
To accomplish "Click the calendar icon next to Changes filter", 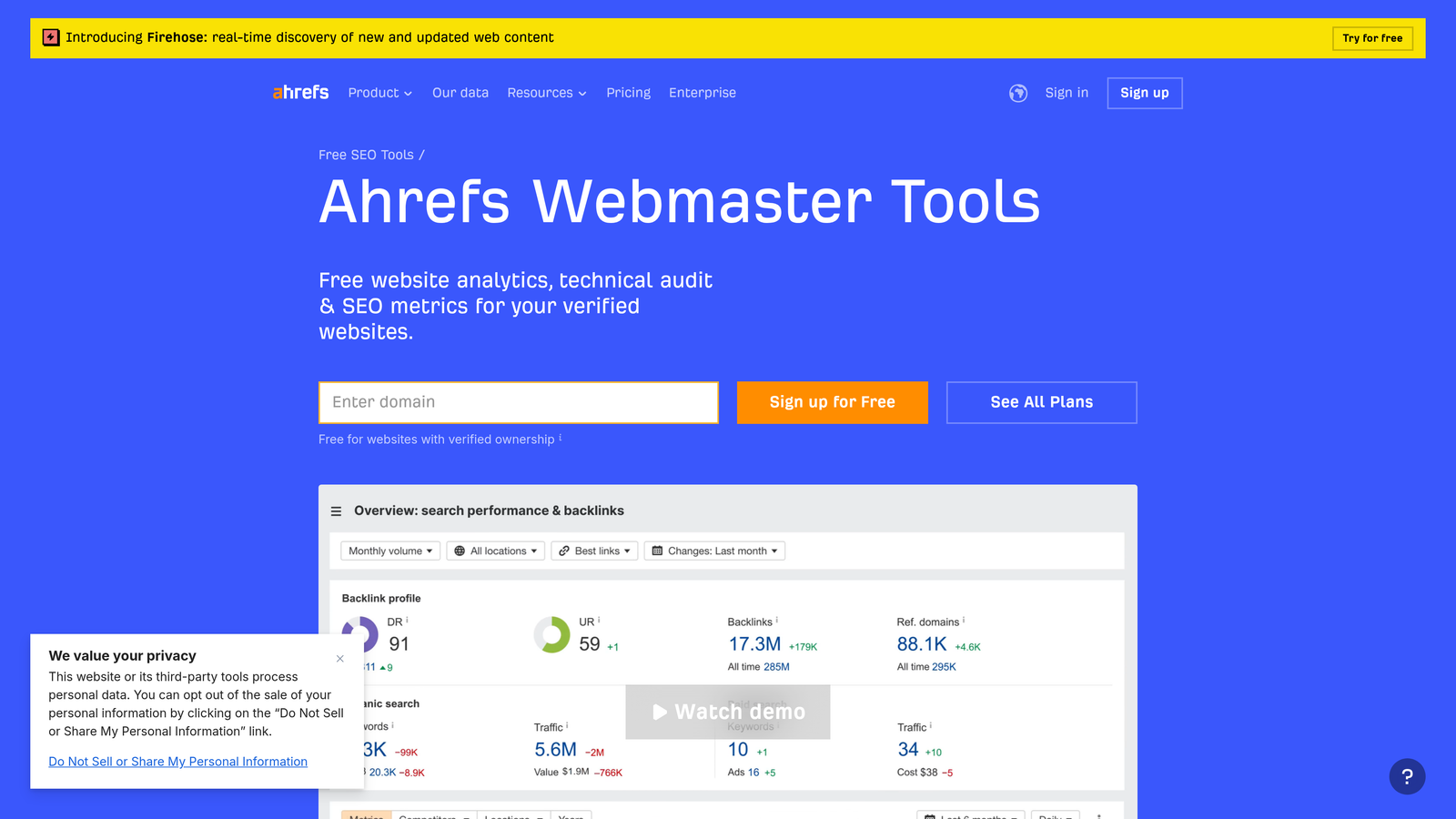I will [x=657, y=551].
